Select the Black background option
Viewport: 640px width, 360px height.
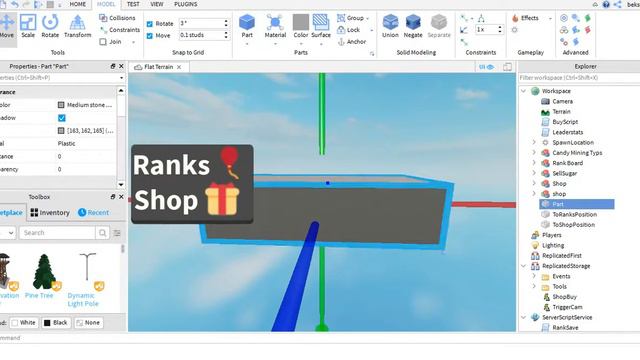56,322
